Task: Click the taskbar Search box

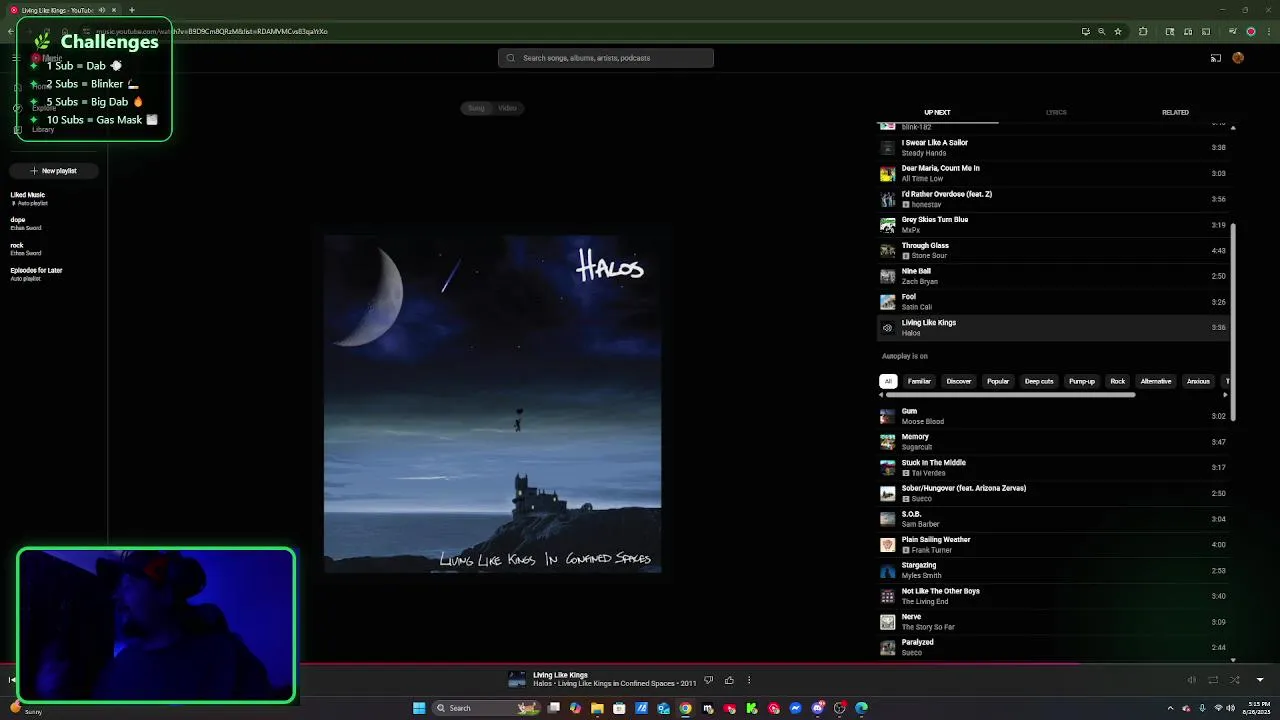Action: (x=485, y=708)
